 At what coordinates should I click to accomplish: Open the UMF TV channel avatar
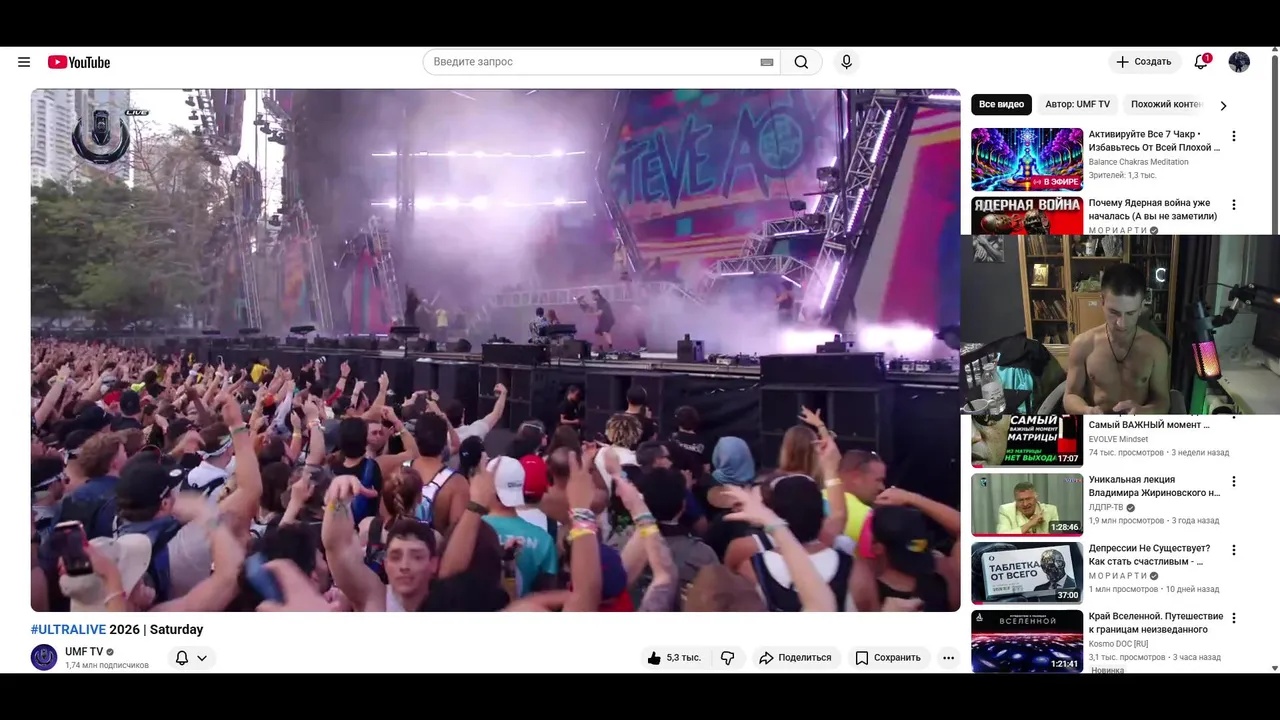point(44,657)
